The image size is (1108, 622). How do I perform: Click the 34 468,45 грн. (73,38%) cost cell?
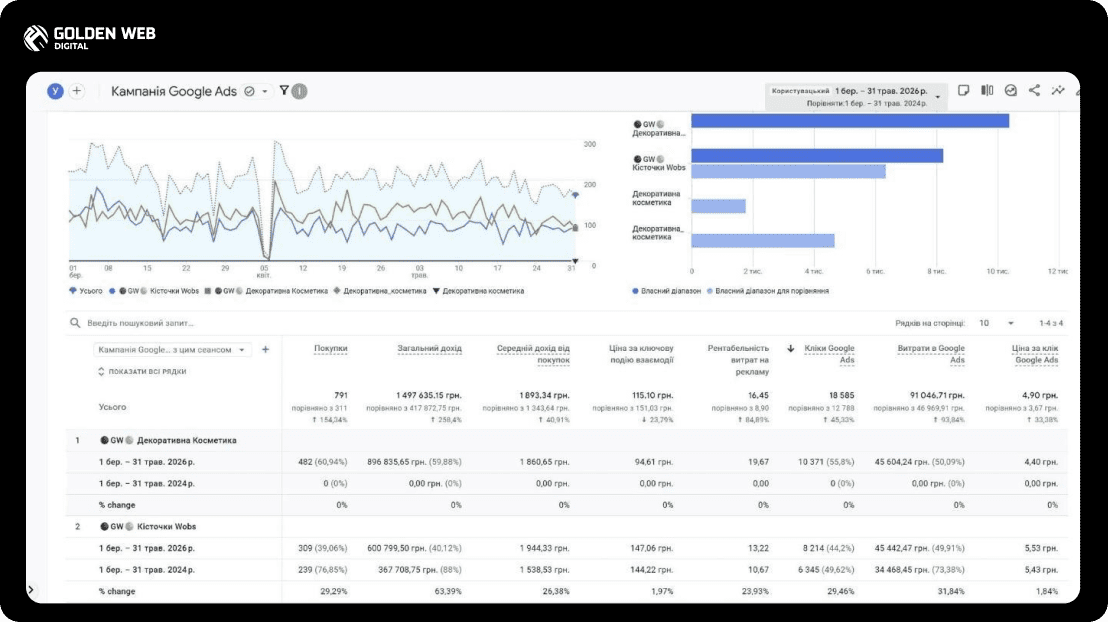[x=919, y=569]
